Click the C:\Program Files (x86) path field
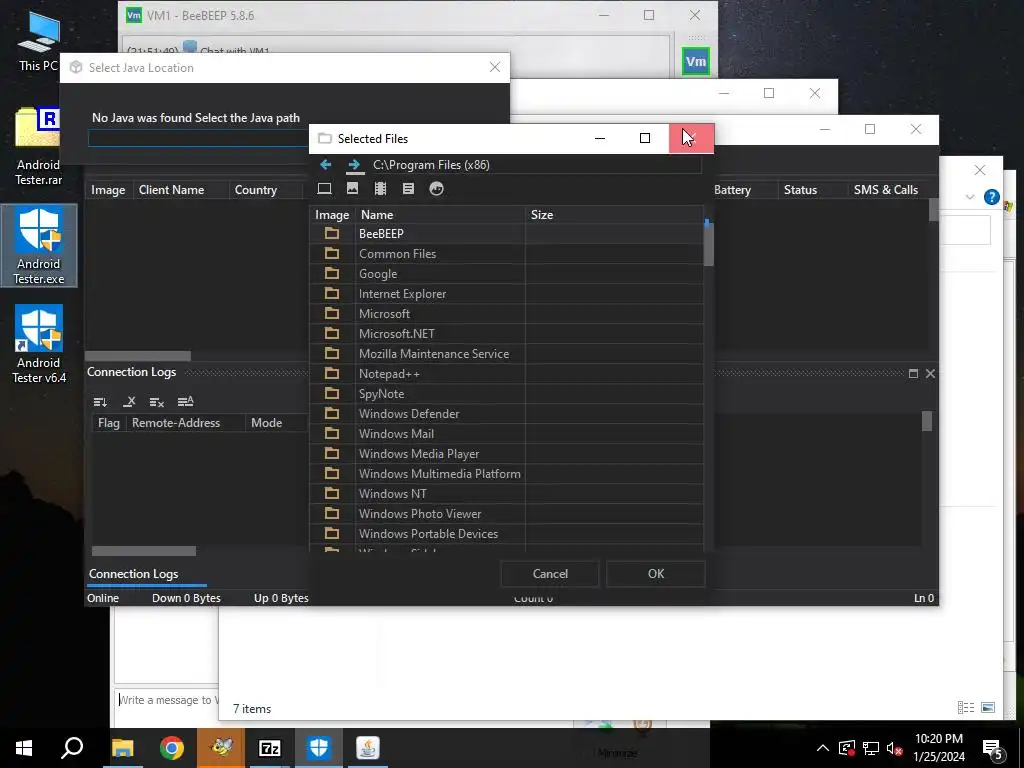Viewport: 1024px width, 768px height. click(x=536, y=165)
